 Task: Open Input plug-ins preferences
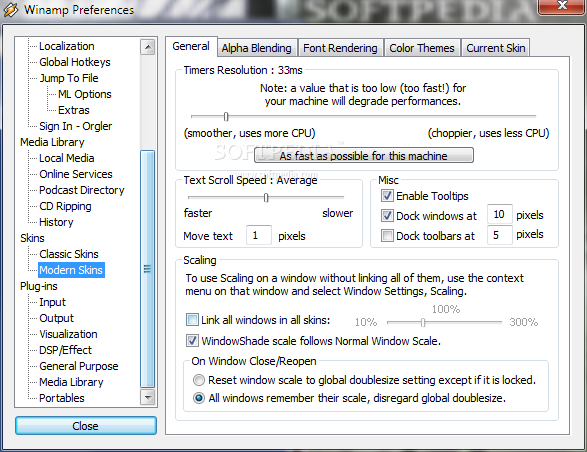52,302
